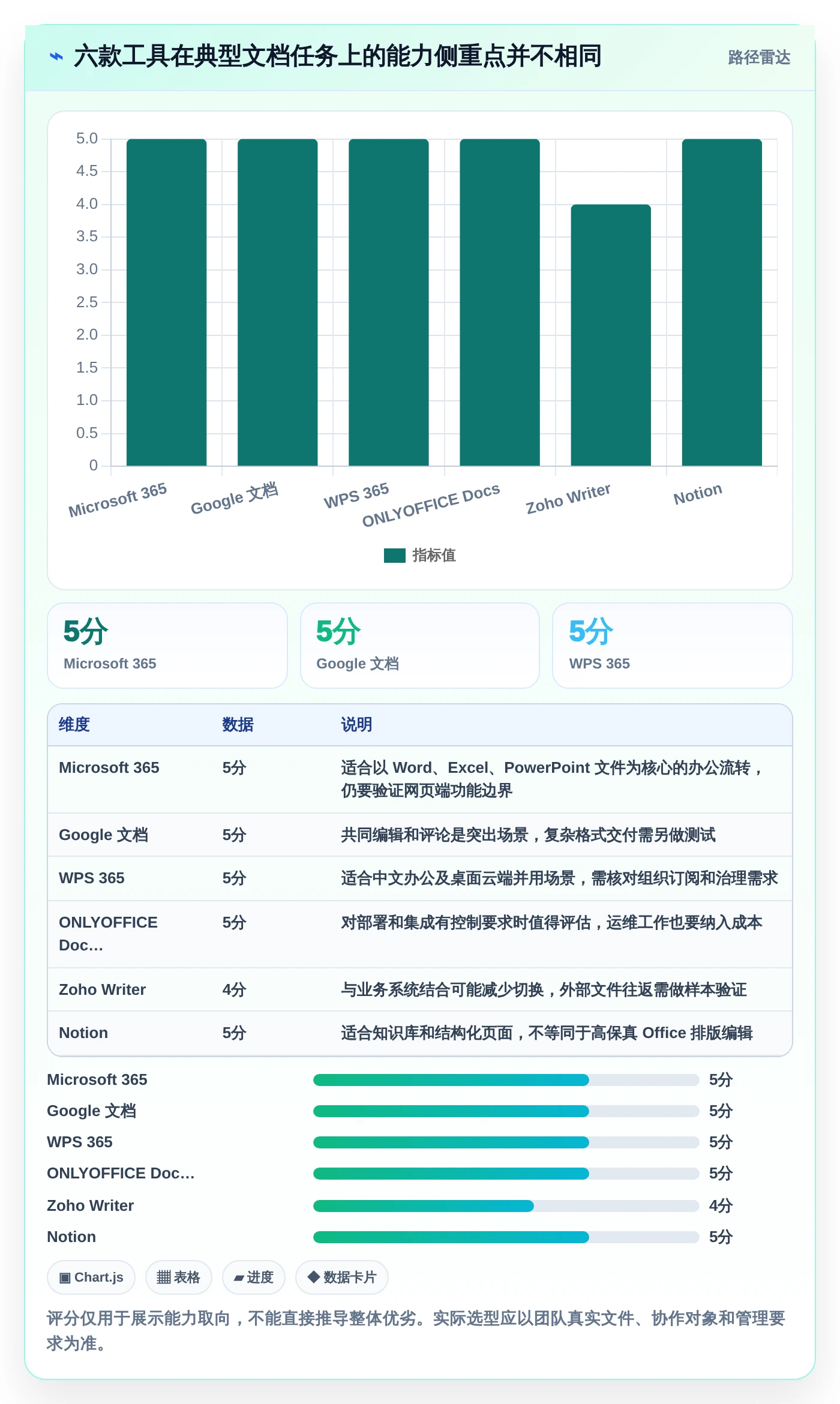The image size is (840, 1404).
Task: Select the ONLYOFFICE Docs bar in the chart
Action: click(x=500, y=302)
